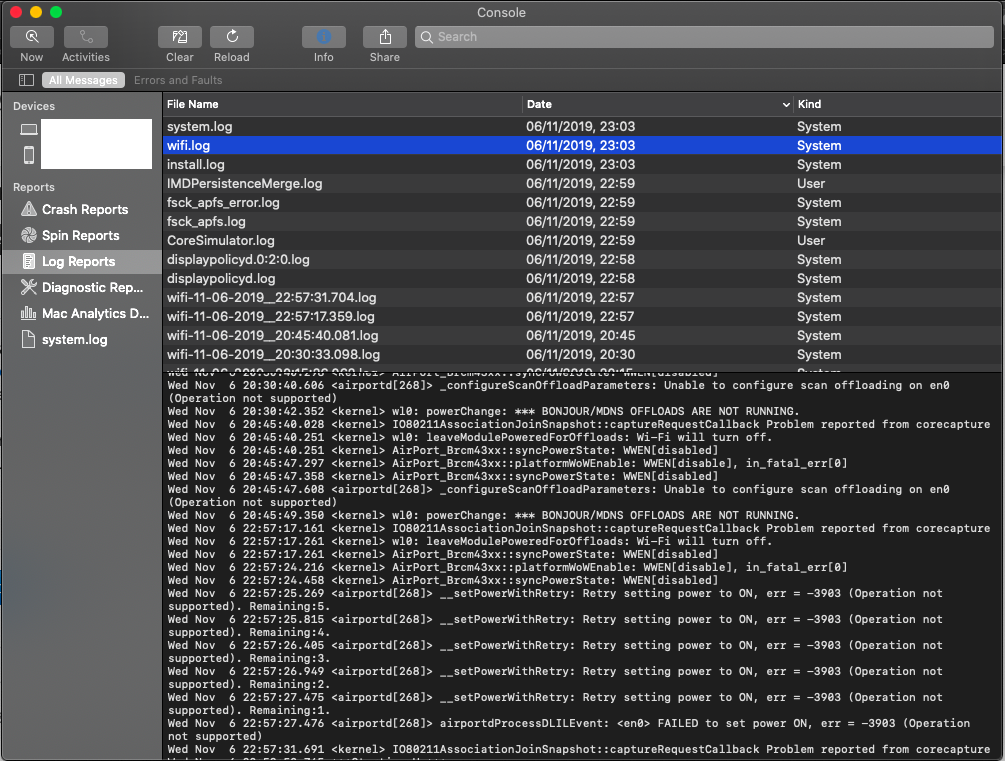
Task: Select the Mac laptop device icon
Action: pyautogui.click(x=29, y=130)
